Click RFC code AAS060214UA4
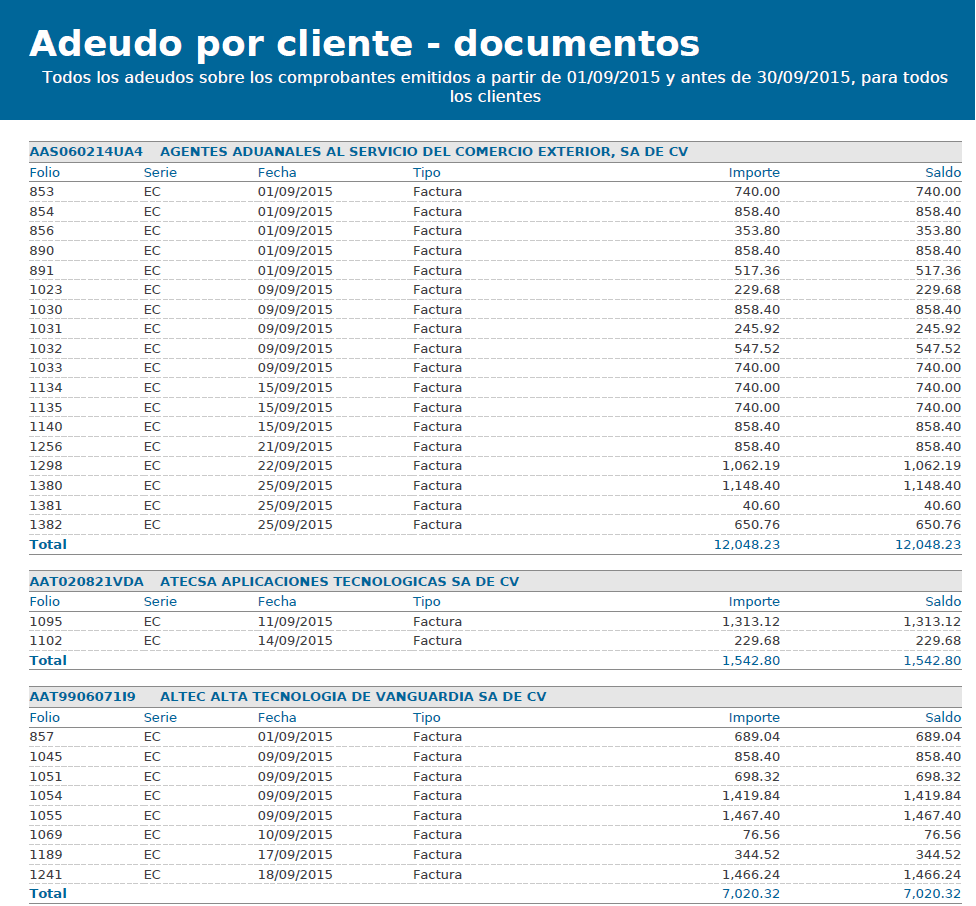The width and height of the screenshot is (976, 906). point(86,152)
